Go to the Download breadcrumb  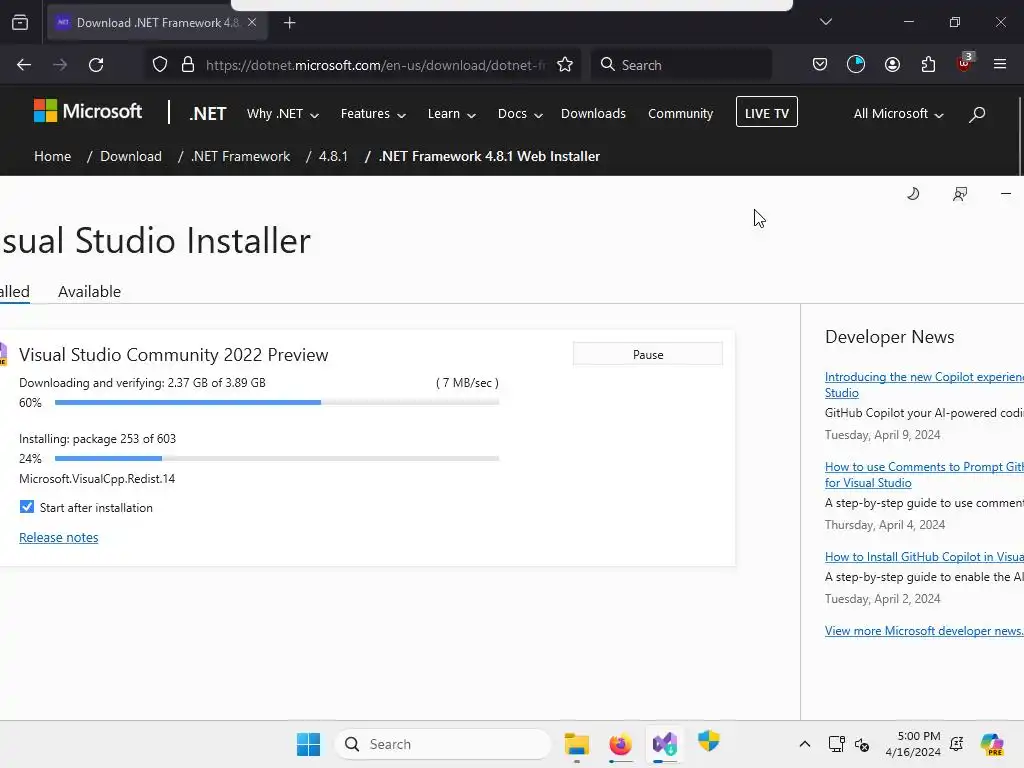131,156
